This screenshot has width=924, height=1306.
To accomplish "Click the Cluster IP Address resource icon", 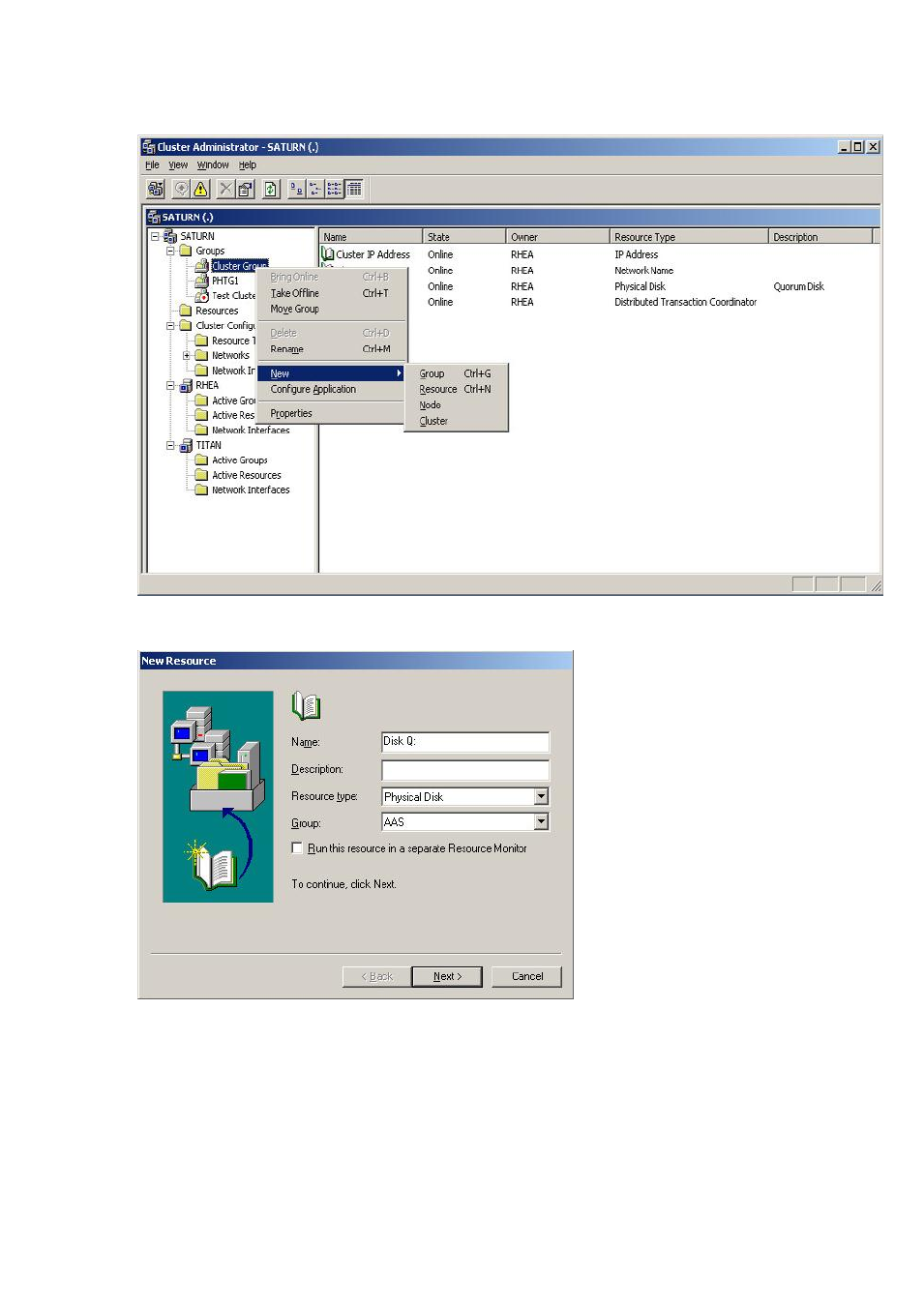I will [328, 254].
